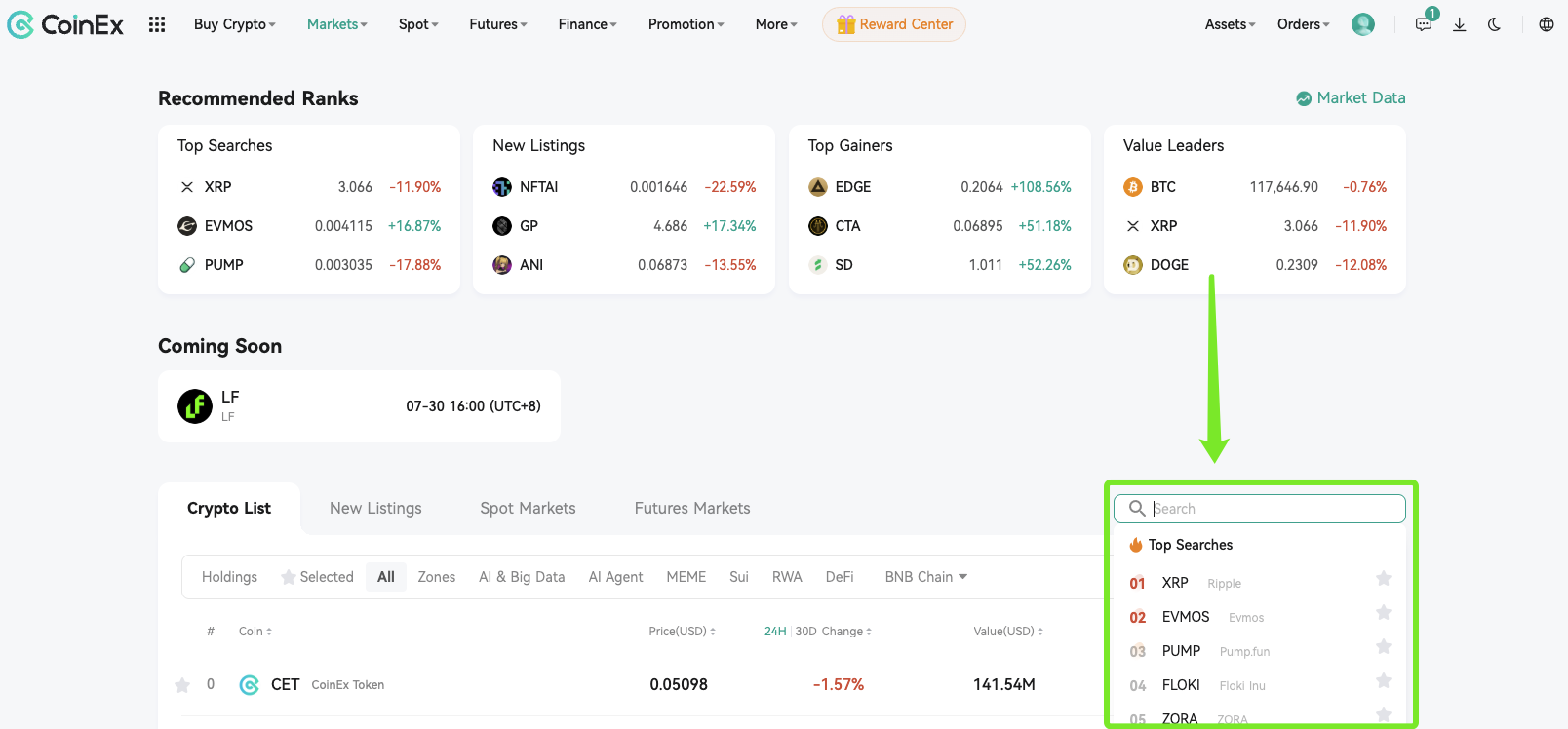This screenshot has height=729, width=1568.
Task: Open the Promotion dropdown menu
Action: pos(686,24)
